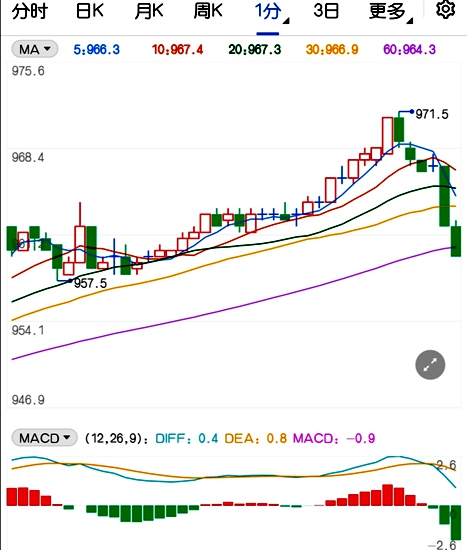Switch to the 日K tab
This screenshot has height=550, width=467.
tap(90, 11)
